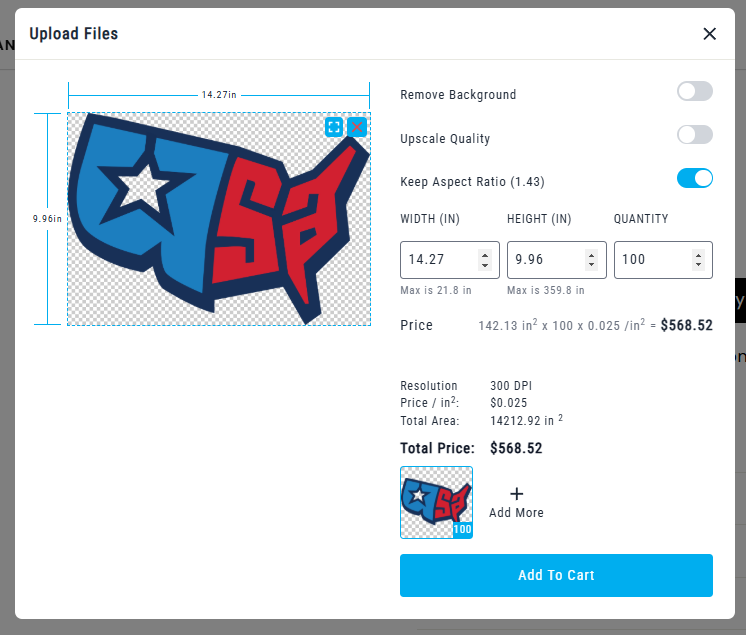Click Add More label to upload files

pos(516,512)
